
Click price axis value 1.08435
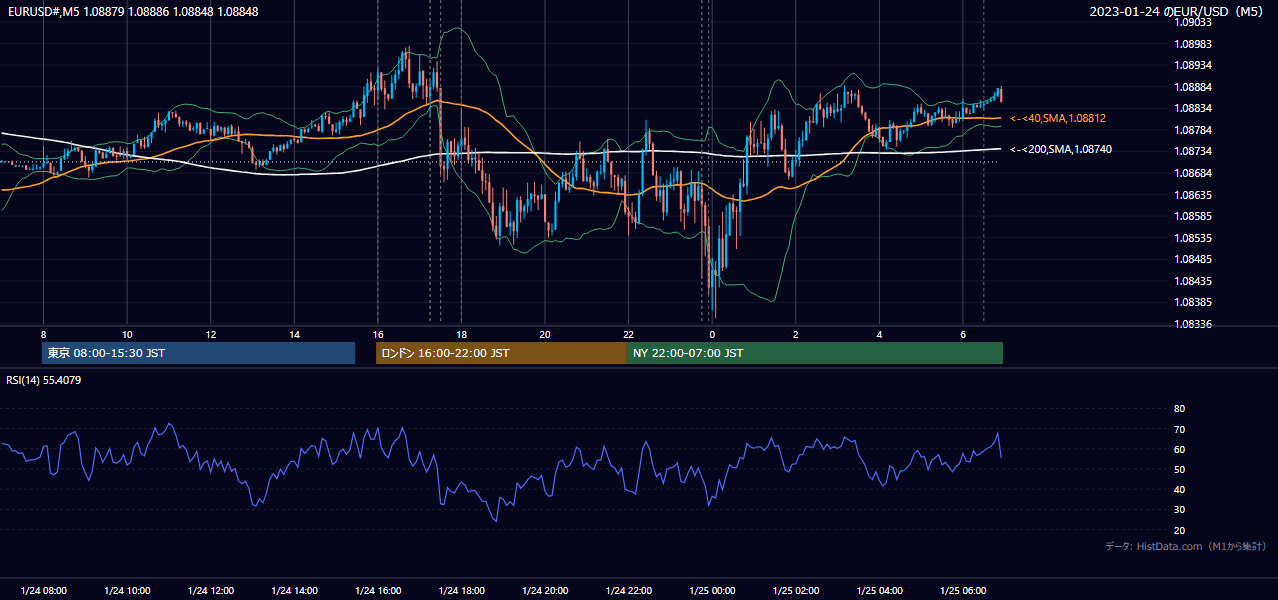point(1192,281)
